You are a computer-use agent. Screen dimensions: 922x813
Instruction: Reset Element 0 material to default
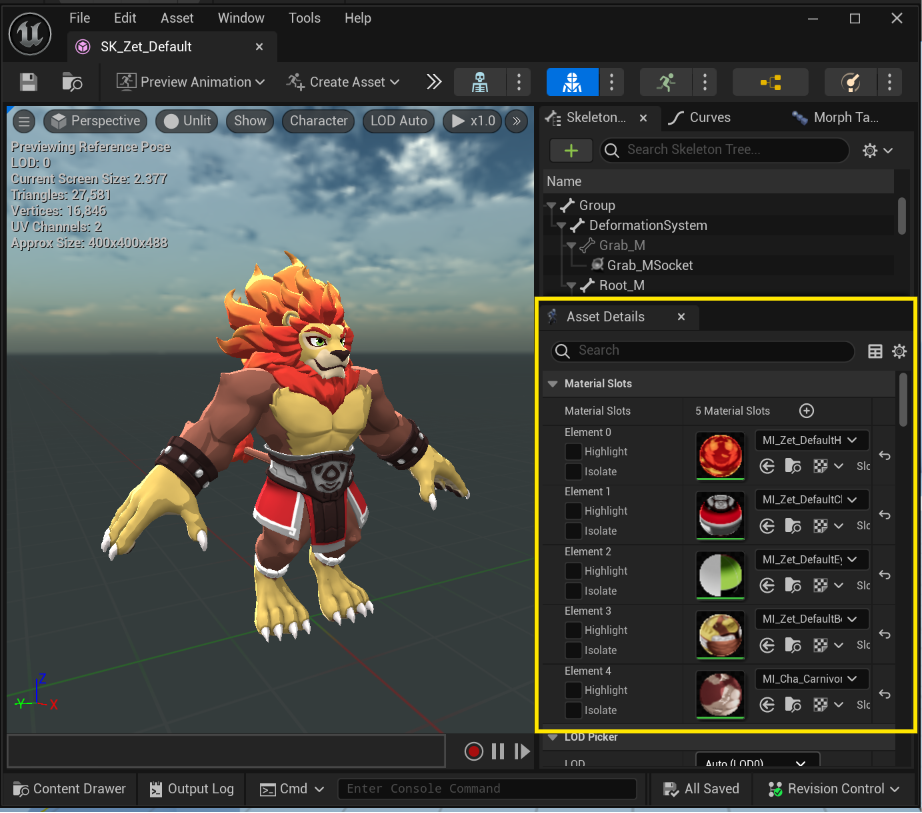(x=884, y=455)
